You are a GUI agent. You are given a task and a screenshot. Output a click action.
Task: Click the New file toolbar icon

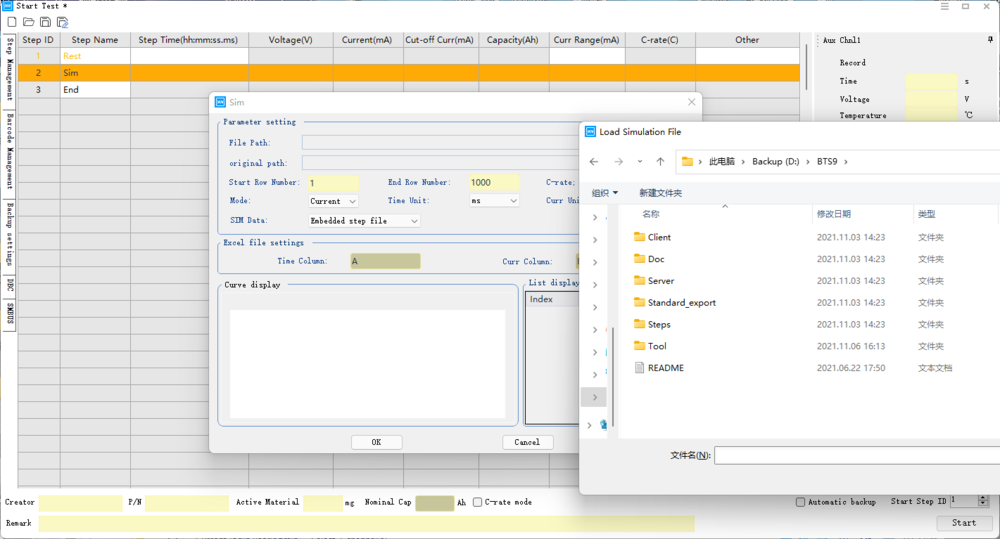12,22
